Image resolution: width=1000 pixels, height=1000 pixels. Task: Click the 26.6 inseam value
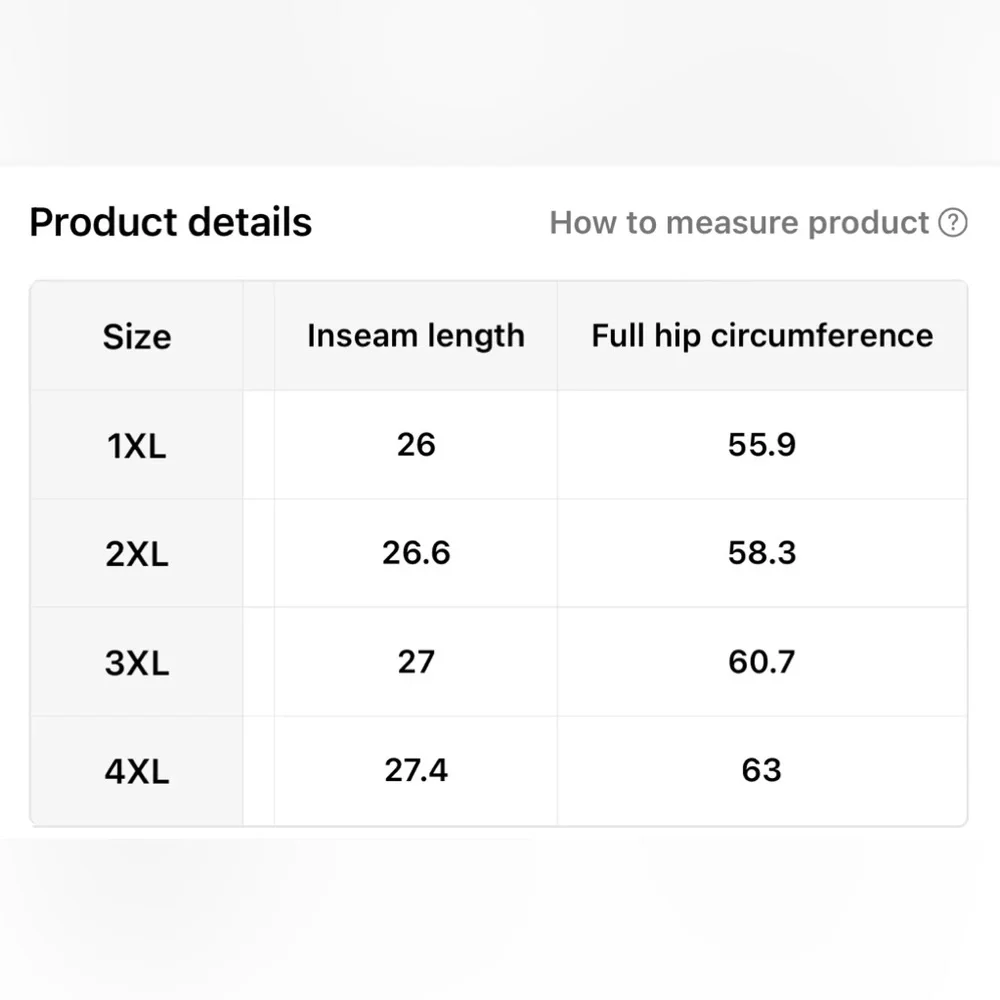(x=416, y=553)
